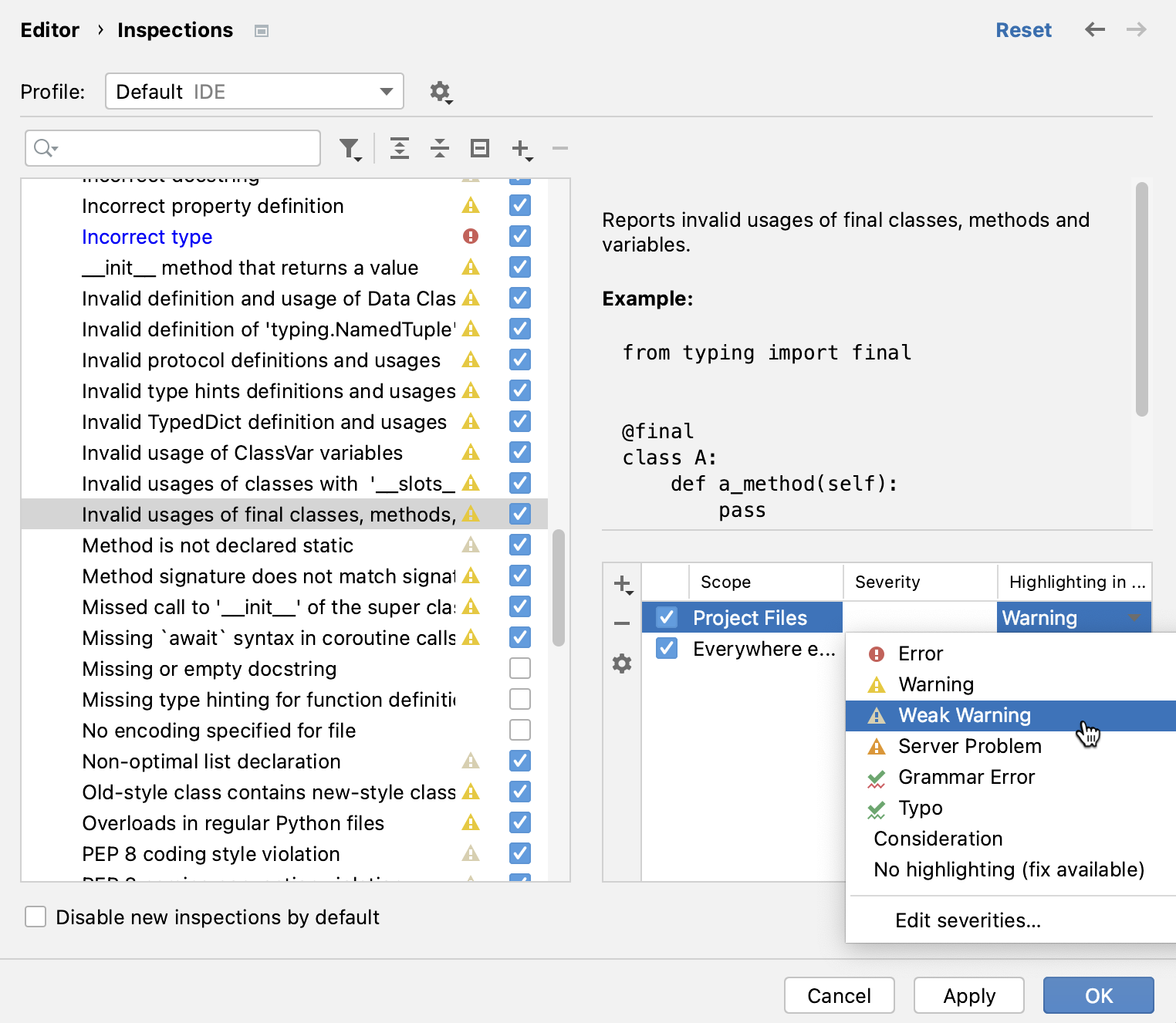Click the filter inspections funnel icon
The height and width of the screenshot is (1023, 1176).
coord(350,148)
